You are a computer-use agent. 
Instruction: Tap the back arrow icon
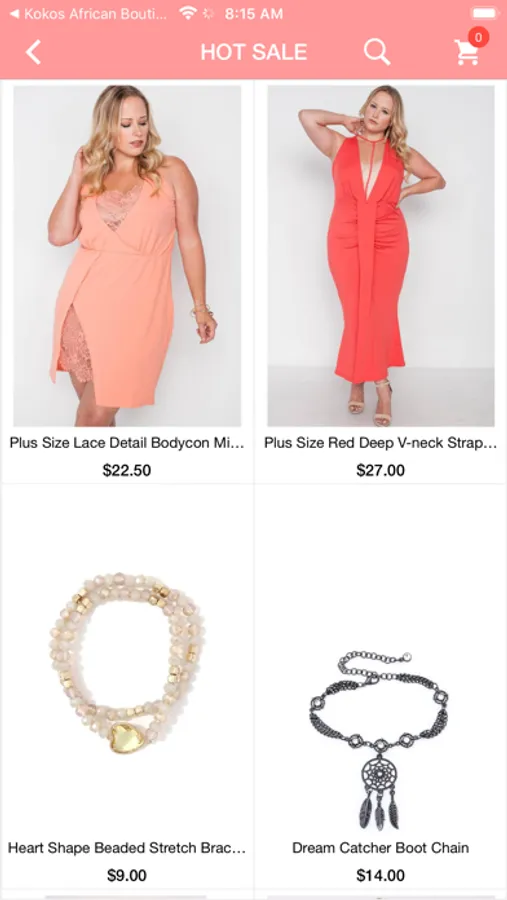coord(33,52)
